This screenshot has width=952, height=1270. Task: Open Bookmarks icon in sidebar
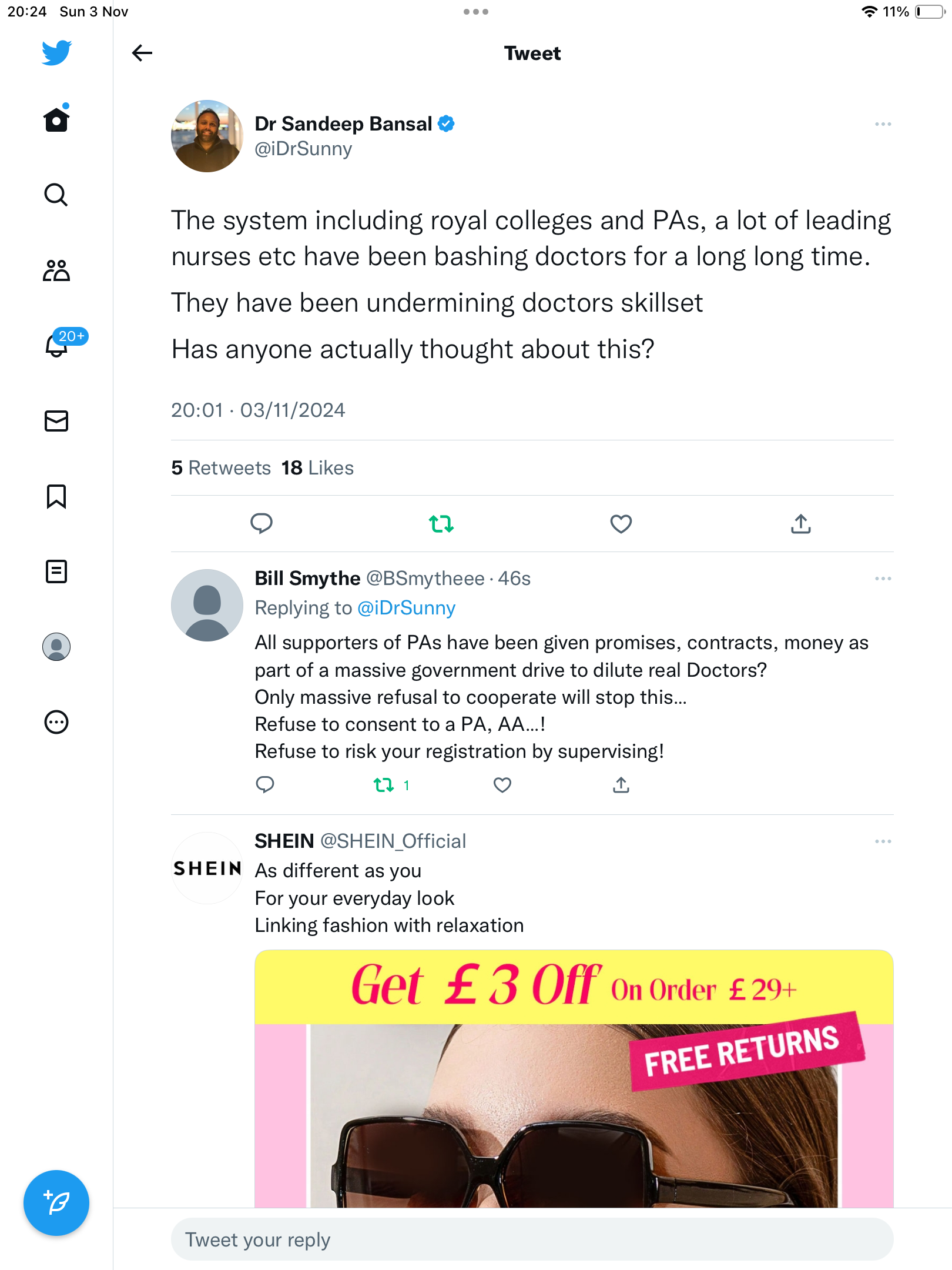[56, 496]
